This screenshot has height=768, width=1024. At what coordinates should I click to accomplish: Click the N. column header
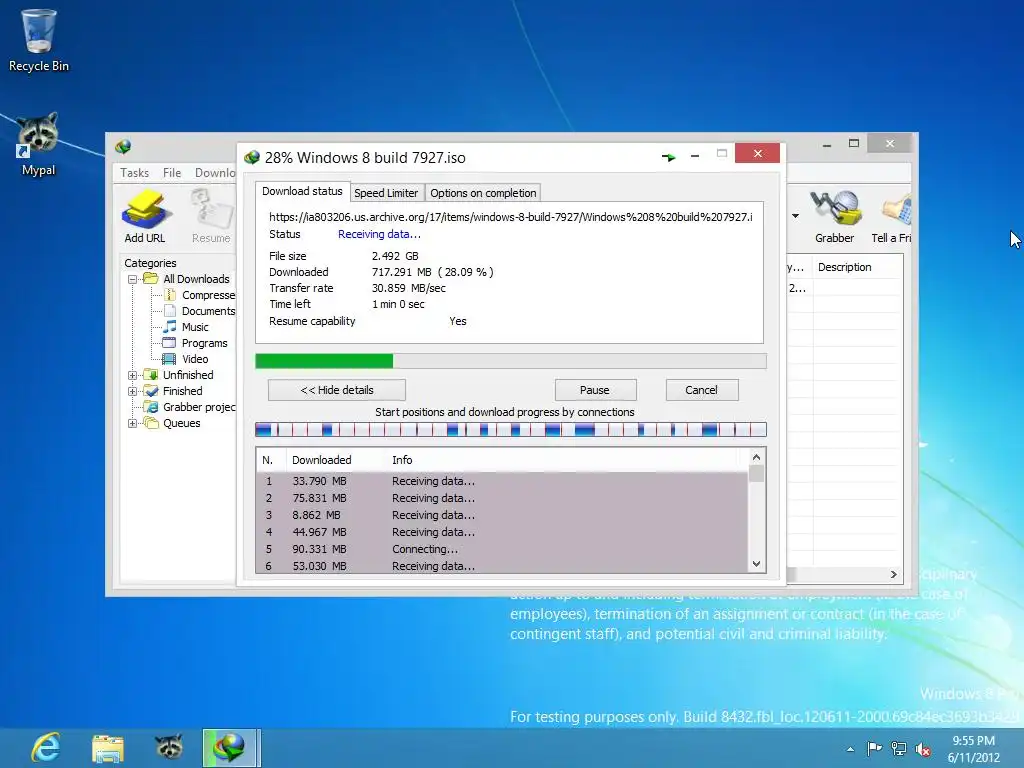tap(268, 460)
